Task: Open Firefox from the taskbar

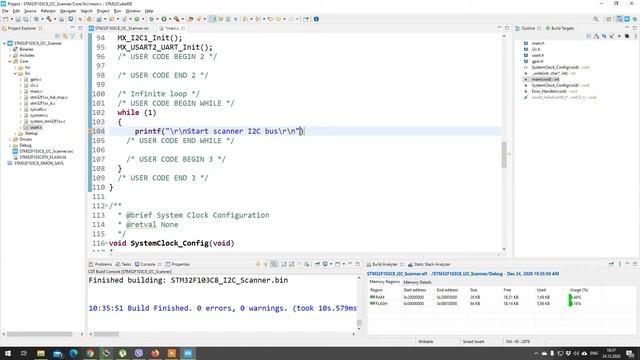Action: click(x=155, y=353)
